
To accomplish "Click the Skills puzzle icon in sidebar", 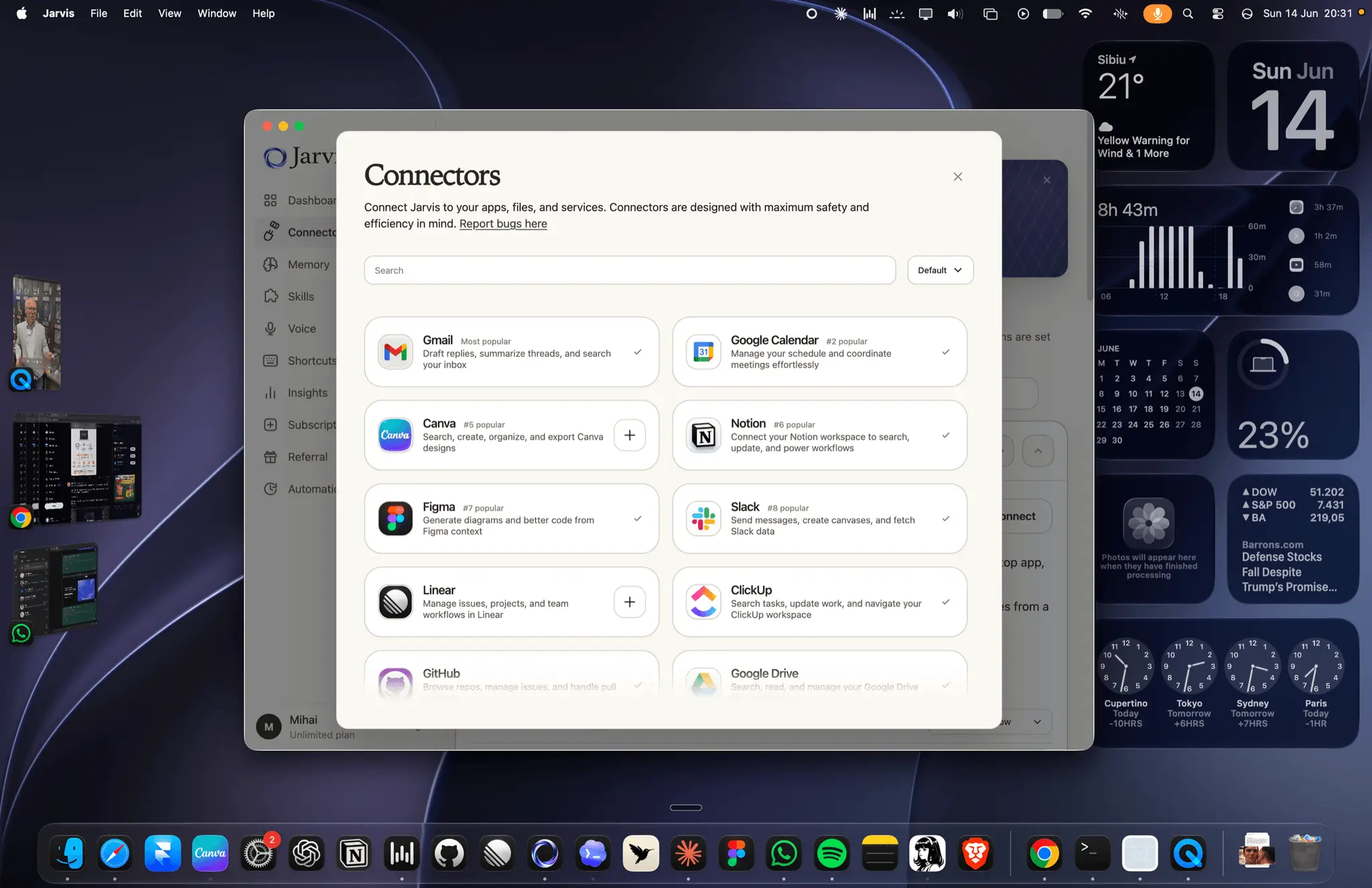I will (271, 297).
